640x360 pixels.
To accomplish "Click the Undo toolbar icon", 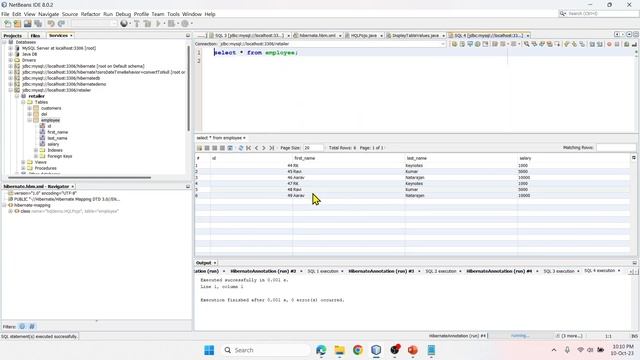I will point(51,24).
